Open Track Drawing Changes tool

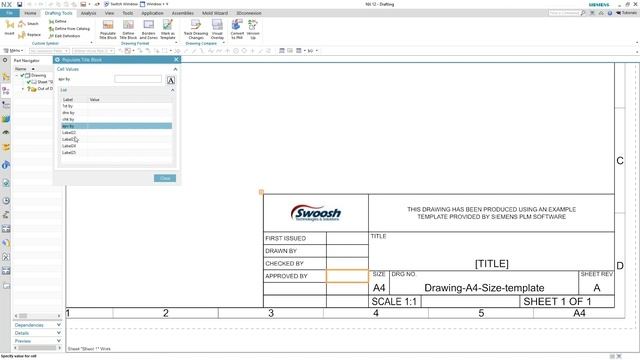196,29
